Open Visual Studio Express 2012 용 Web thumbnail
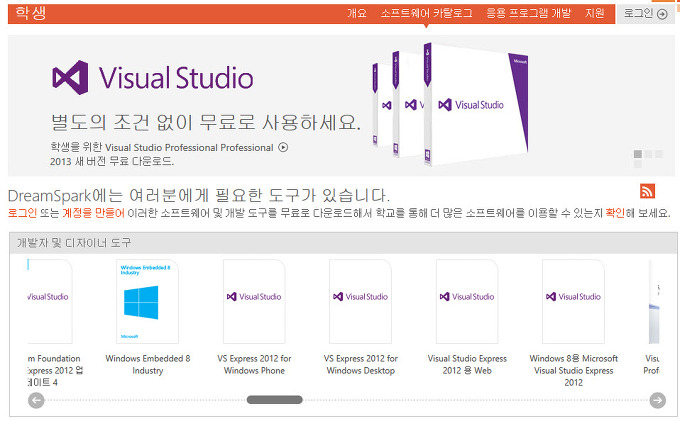 coord(467,302)
